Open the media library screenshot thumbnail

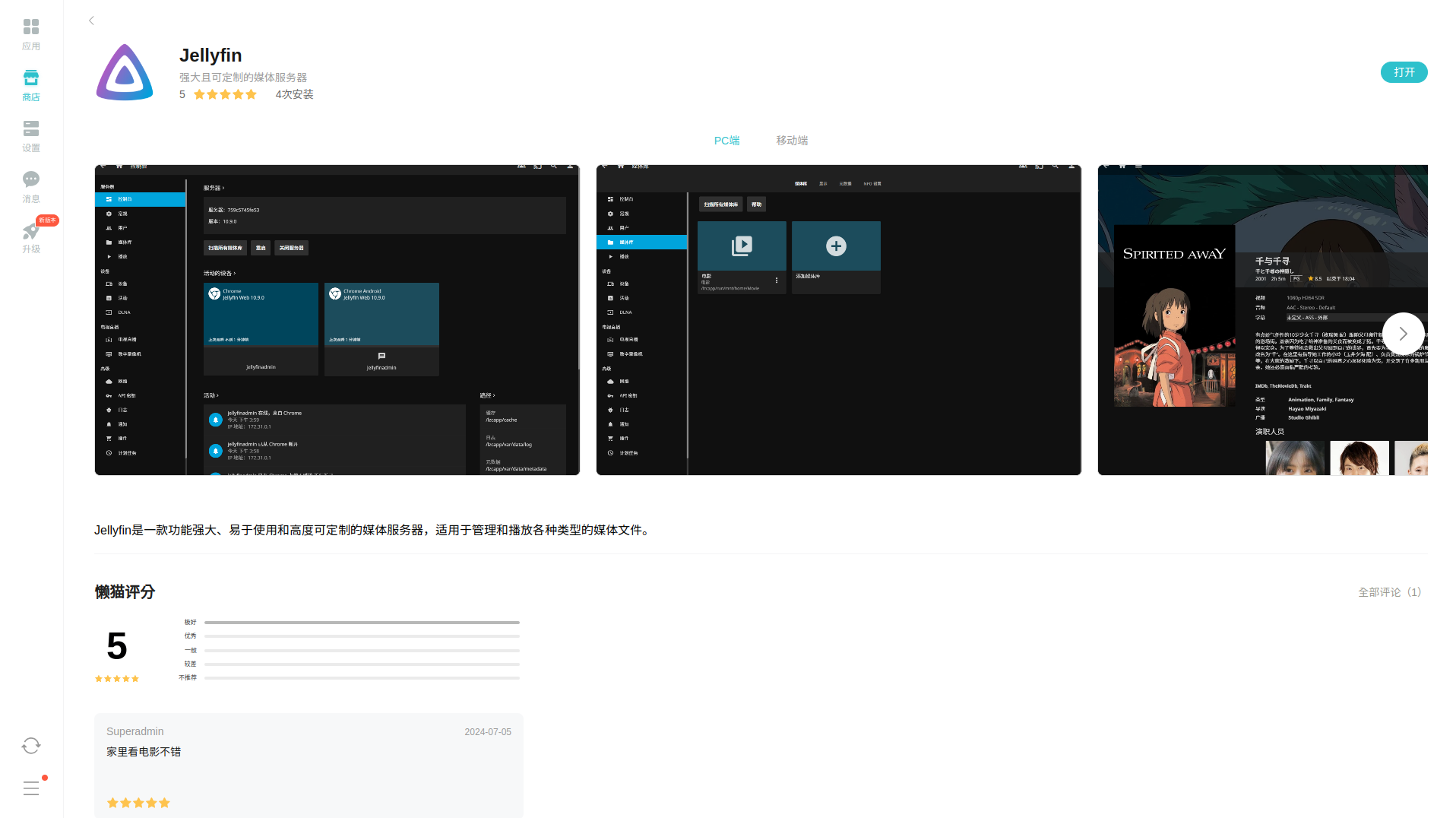tap(839, 320)
